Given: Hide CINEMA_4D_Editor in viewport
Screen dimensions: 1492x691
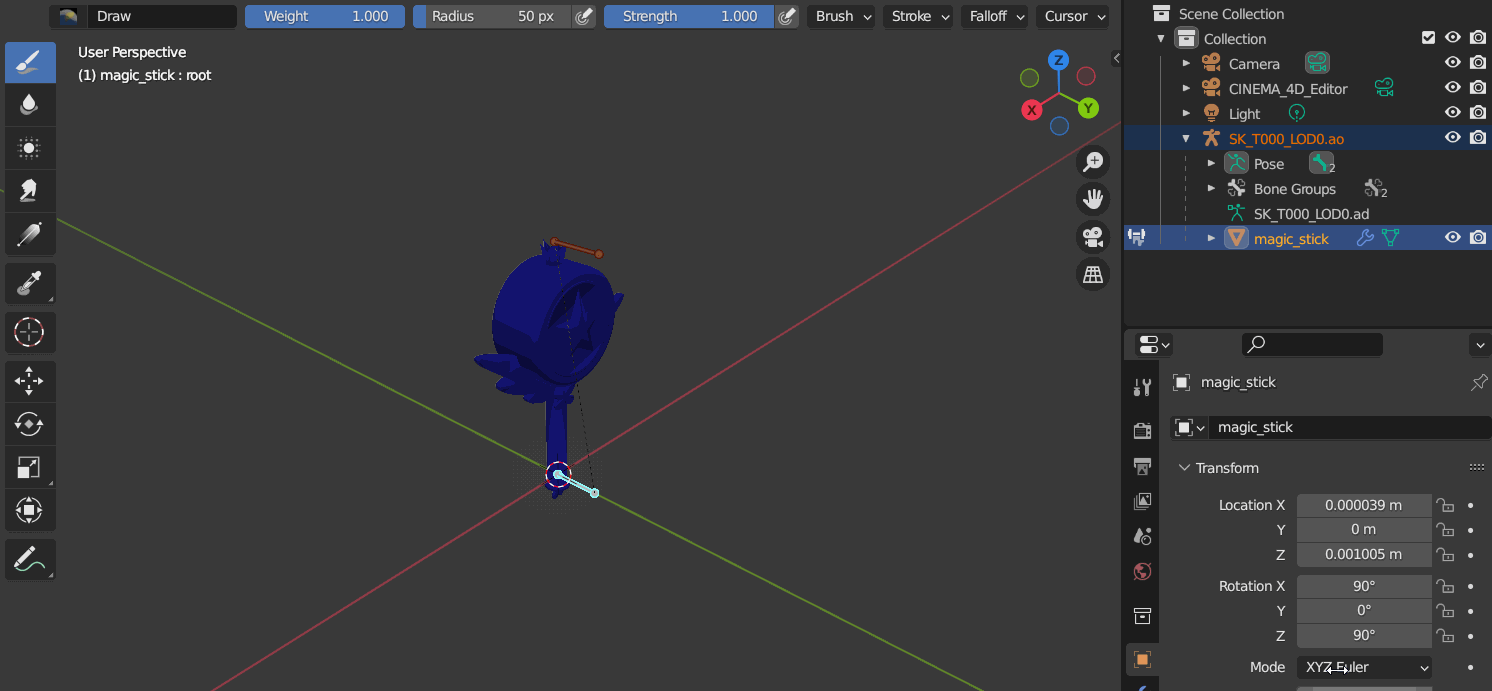Looking at the screenshot, I should click(1453, 88).
